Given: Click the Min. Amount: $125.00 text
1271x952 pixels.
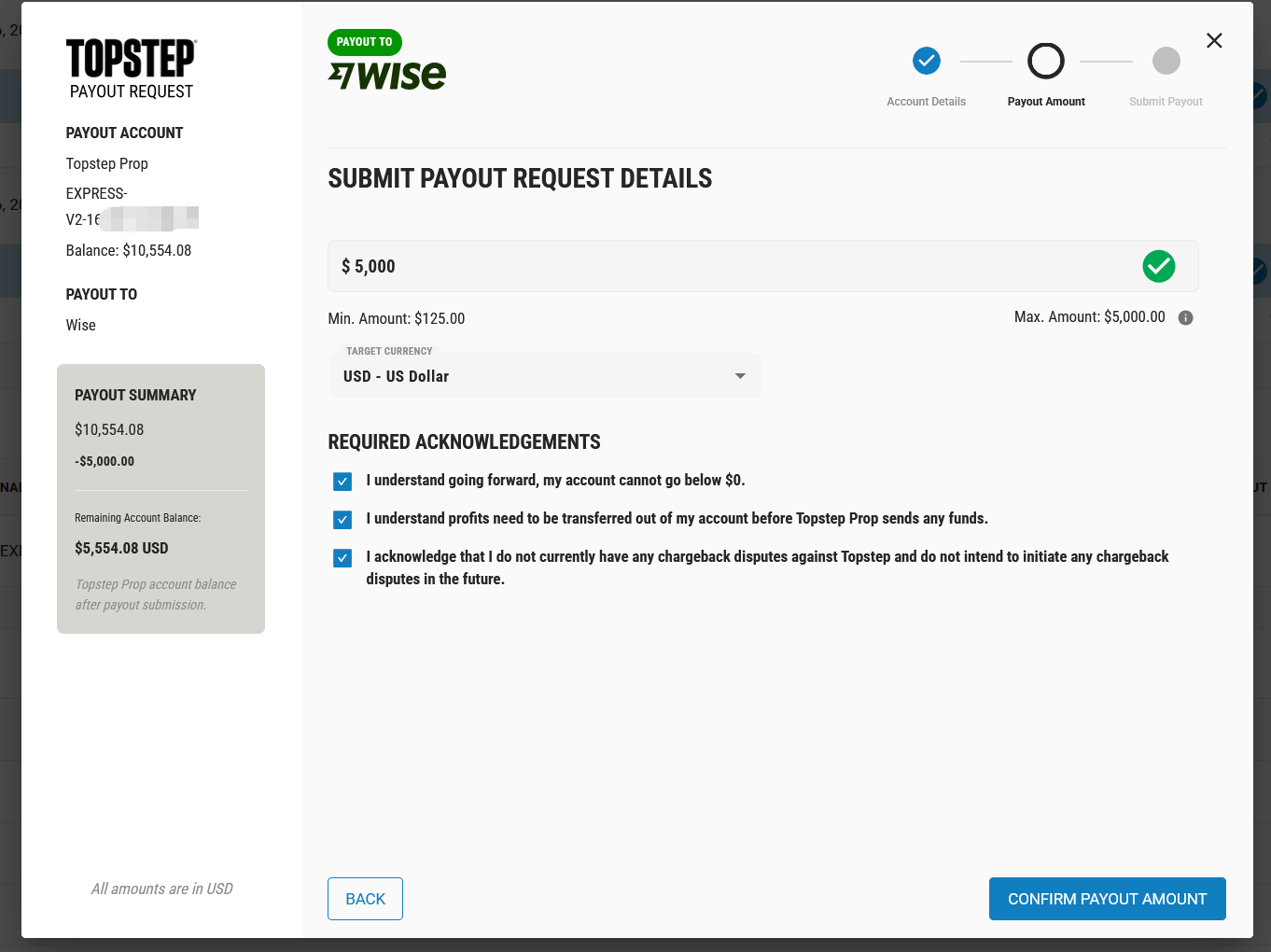Looking at the screenshot, I should pyautogui.click(x=397, y=318).
